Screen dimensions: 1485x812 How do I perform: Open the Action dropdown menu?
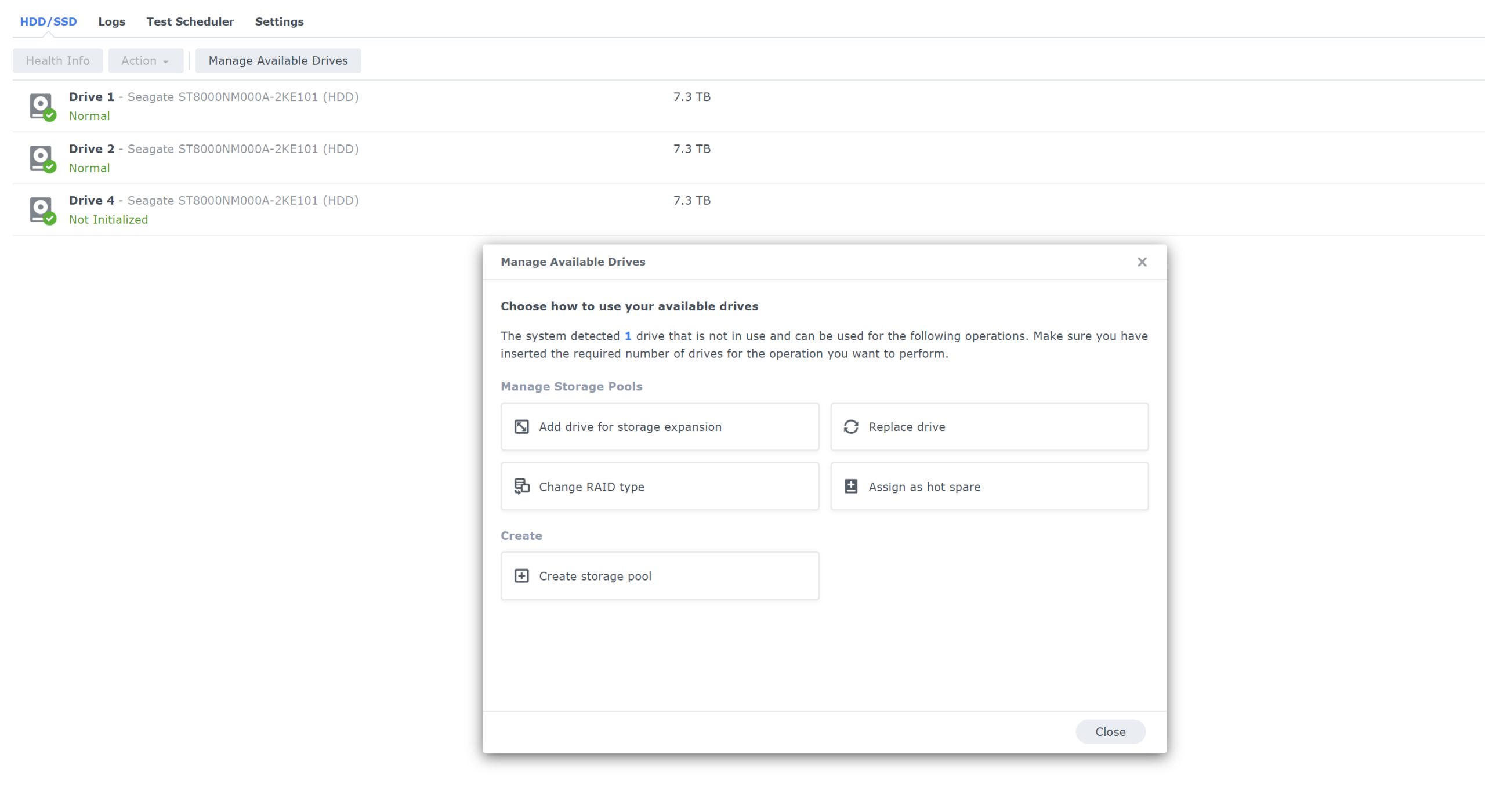tap(145, 61)
